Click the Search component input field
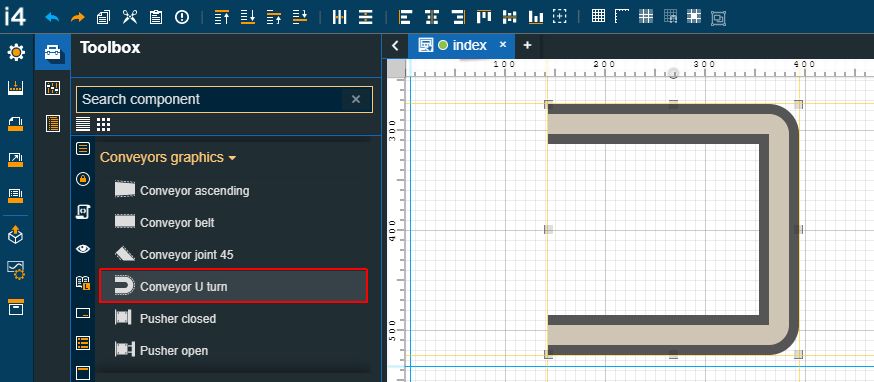 (211, 99)
